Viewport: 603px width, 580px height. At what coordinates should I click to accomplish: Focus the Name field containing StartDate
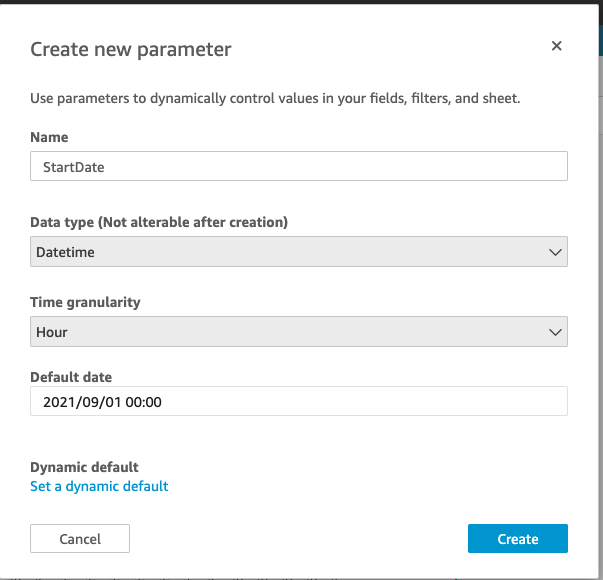coord(299,166)
